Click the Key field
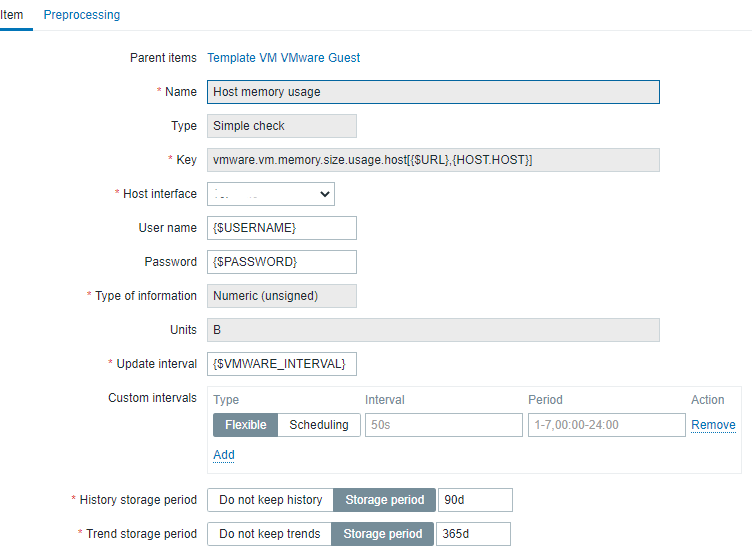The image size is (752, 549). tap(433, 160)
